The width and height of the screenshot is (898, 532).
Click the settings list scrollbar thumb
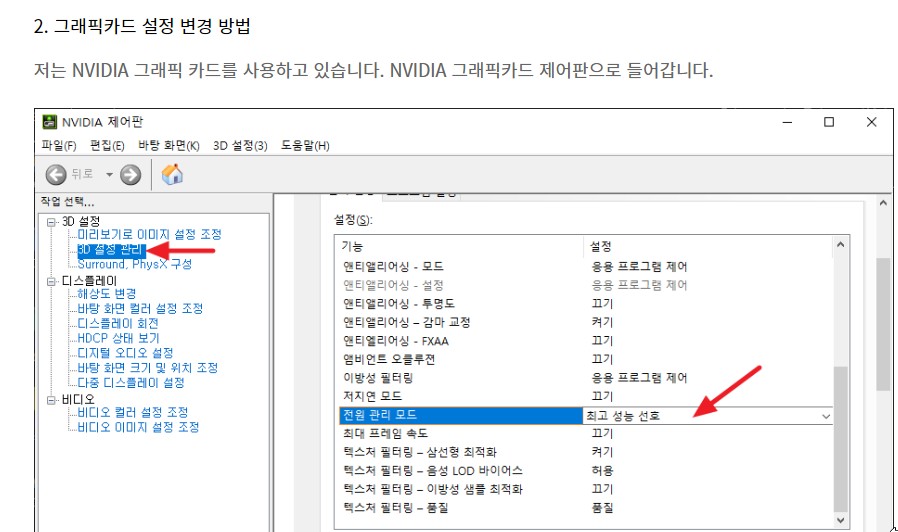point(840,439)
